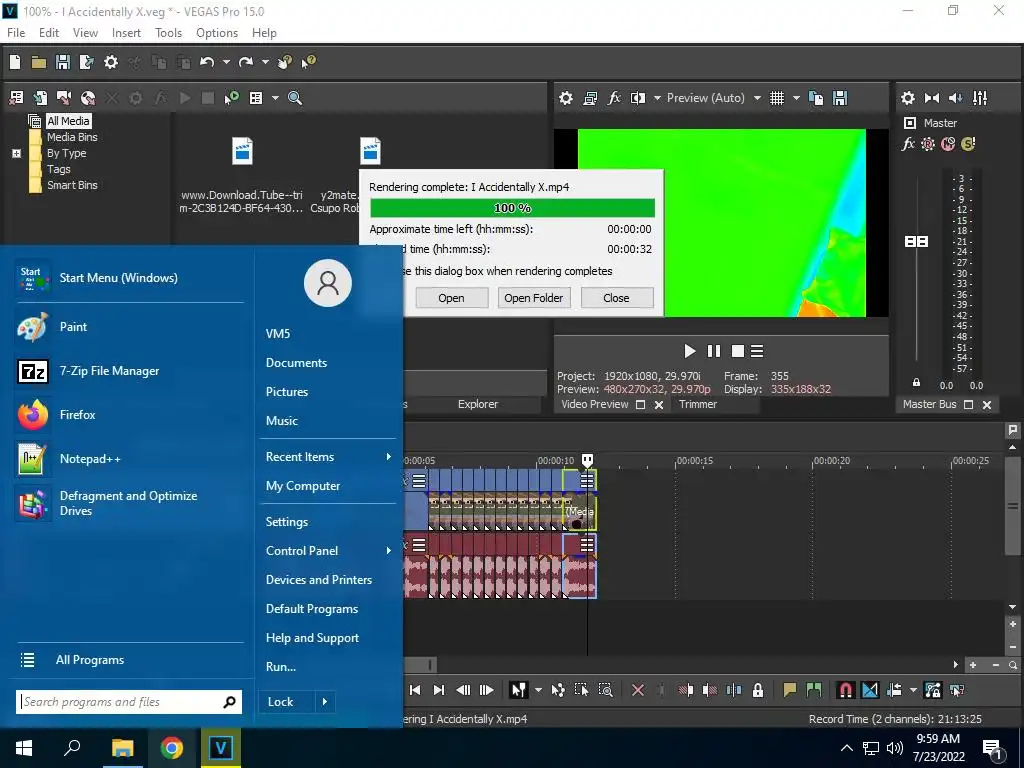This screenshot has width=1024, height=768.
Task: Click the Overlays grid icon in preview
Action: coord(776,98)
